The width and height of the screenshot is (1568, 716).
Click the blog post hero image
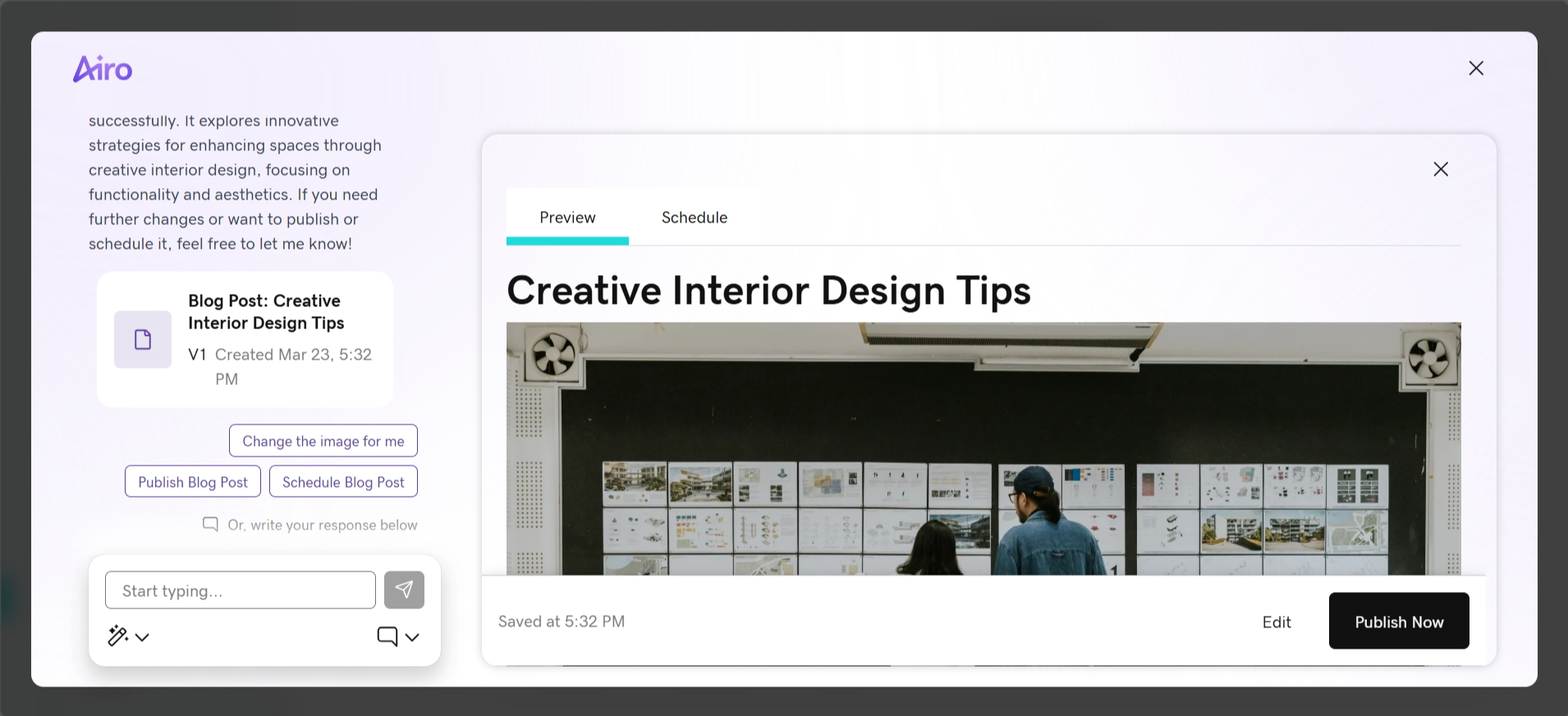pos(983,448)
